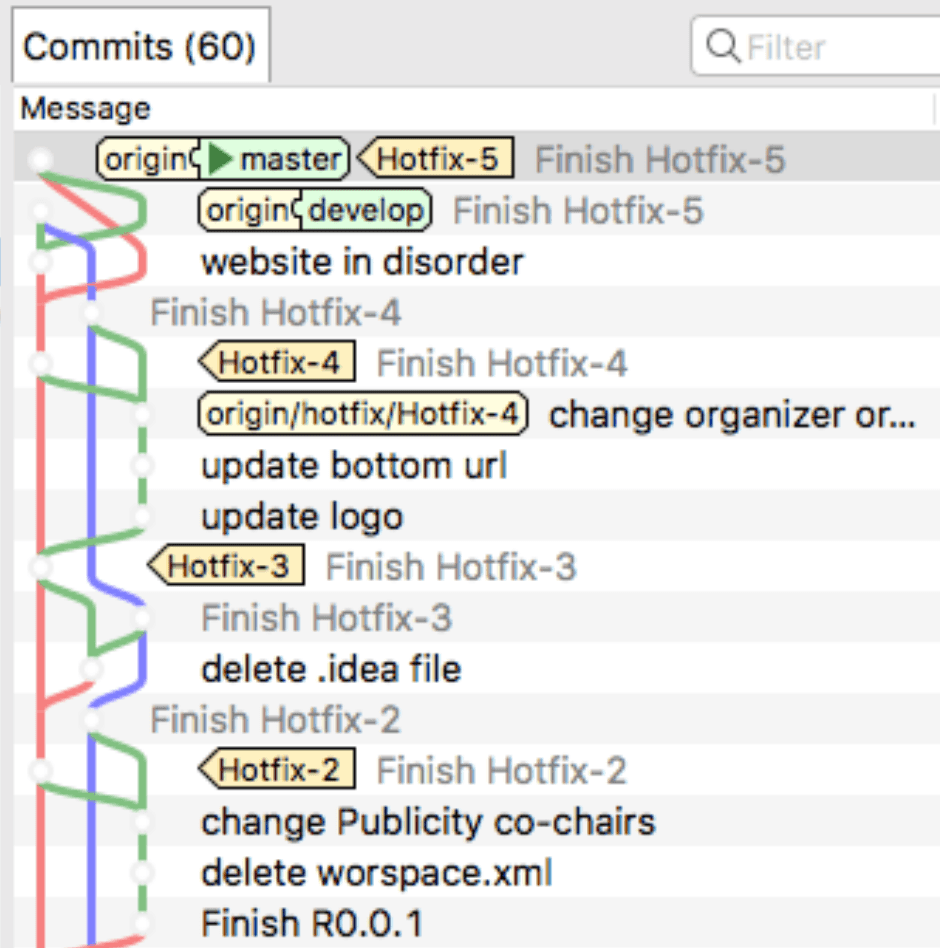Select the 'delete worspace.xml' commit
The height and width of the screenshot is (948, 940).
click(x=376, y=873)
